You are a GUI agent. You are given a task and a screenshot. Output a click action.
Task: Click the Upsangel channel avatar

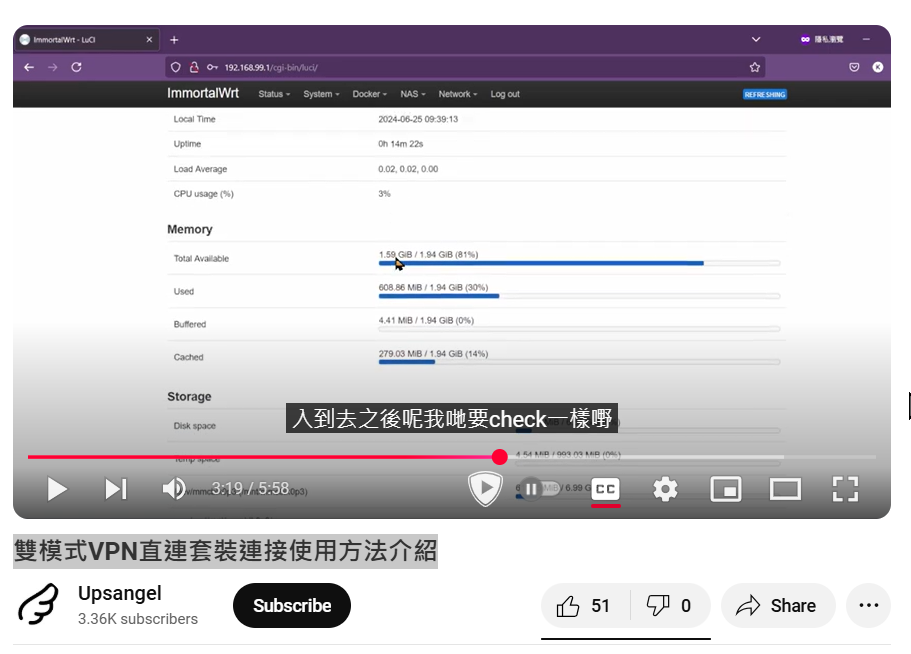pos(39,606)
